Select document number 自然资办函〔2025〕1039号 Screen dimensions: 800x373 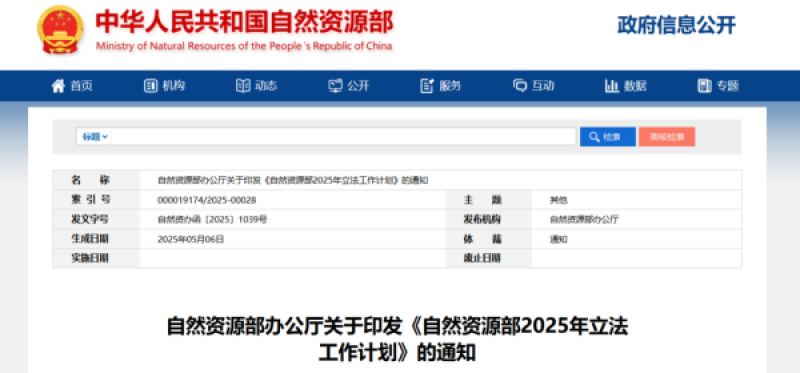click(212, 219)
